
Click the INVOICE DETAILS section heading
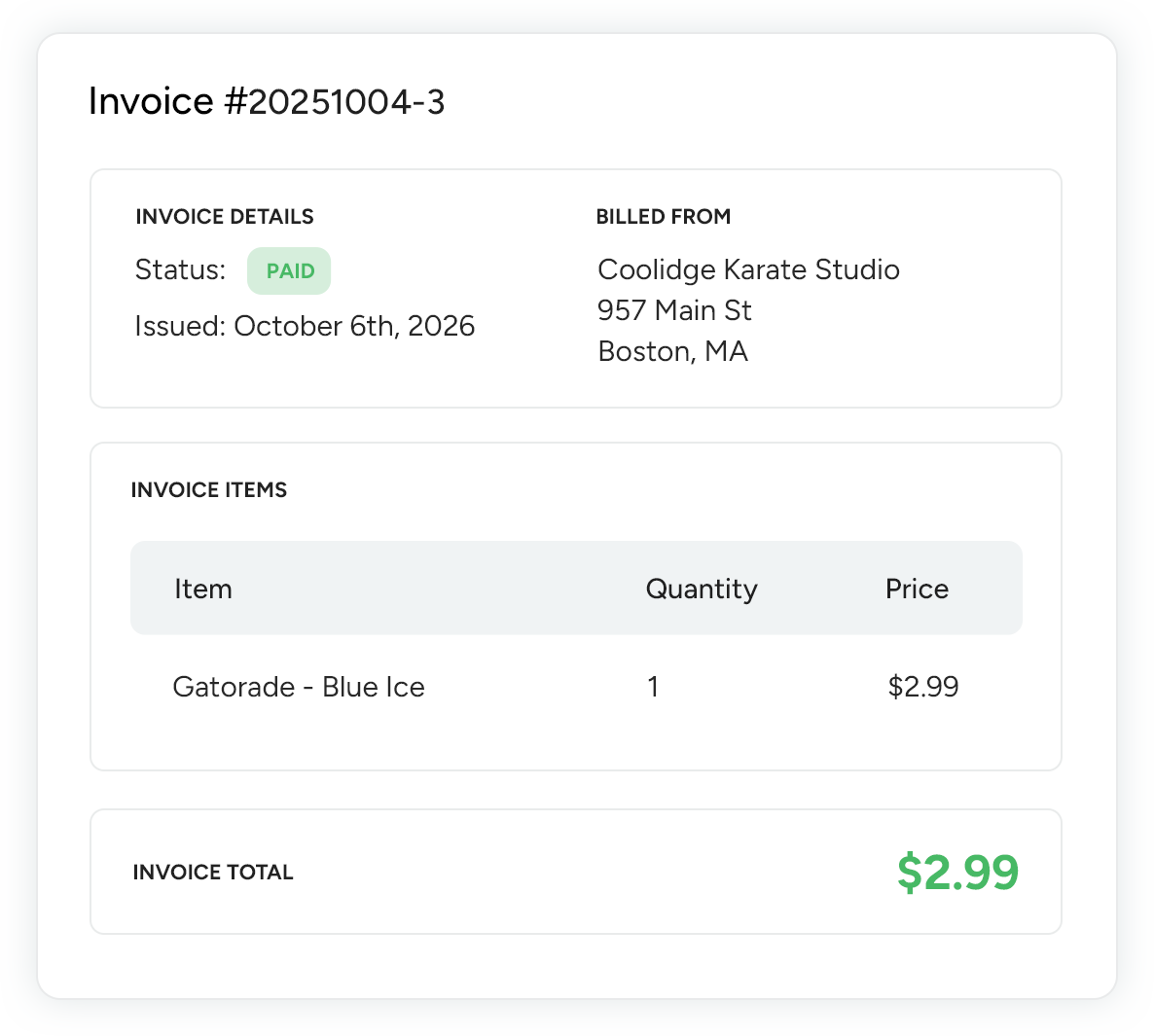point(225,217)
